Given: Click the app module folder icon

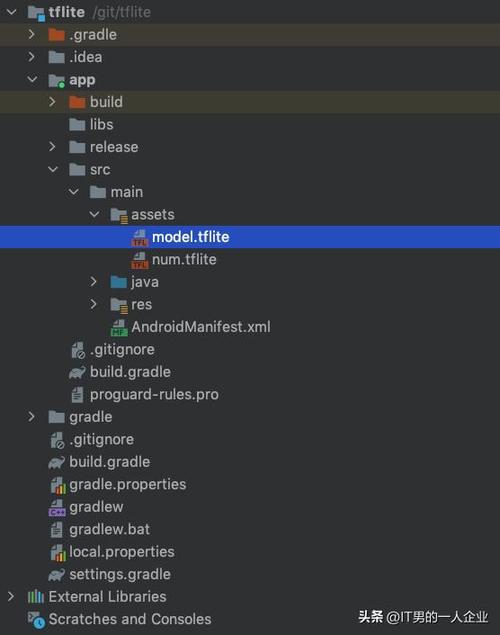Looking at the screenshot, I should [x=57, y=80].
